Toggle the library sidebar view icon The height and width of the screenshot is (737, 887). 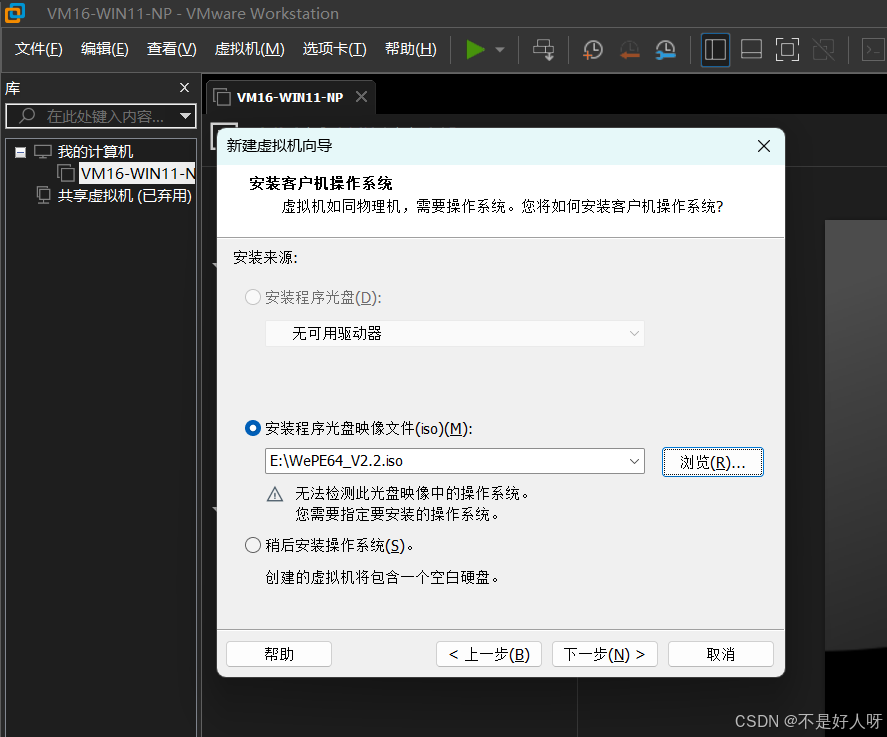(715, 50)
